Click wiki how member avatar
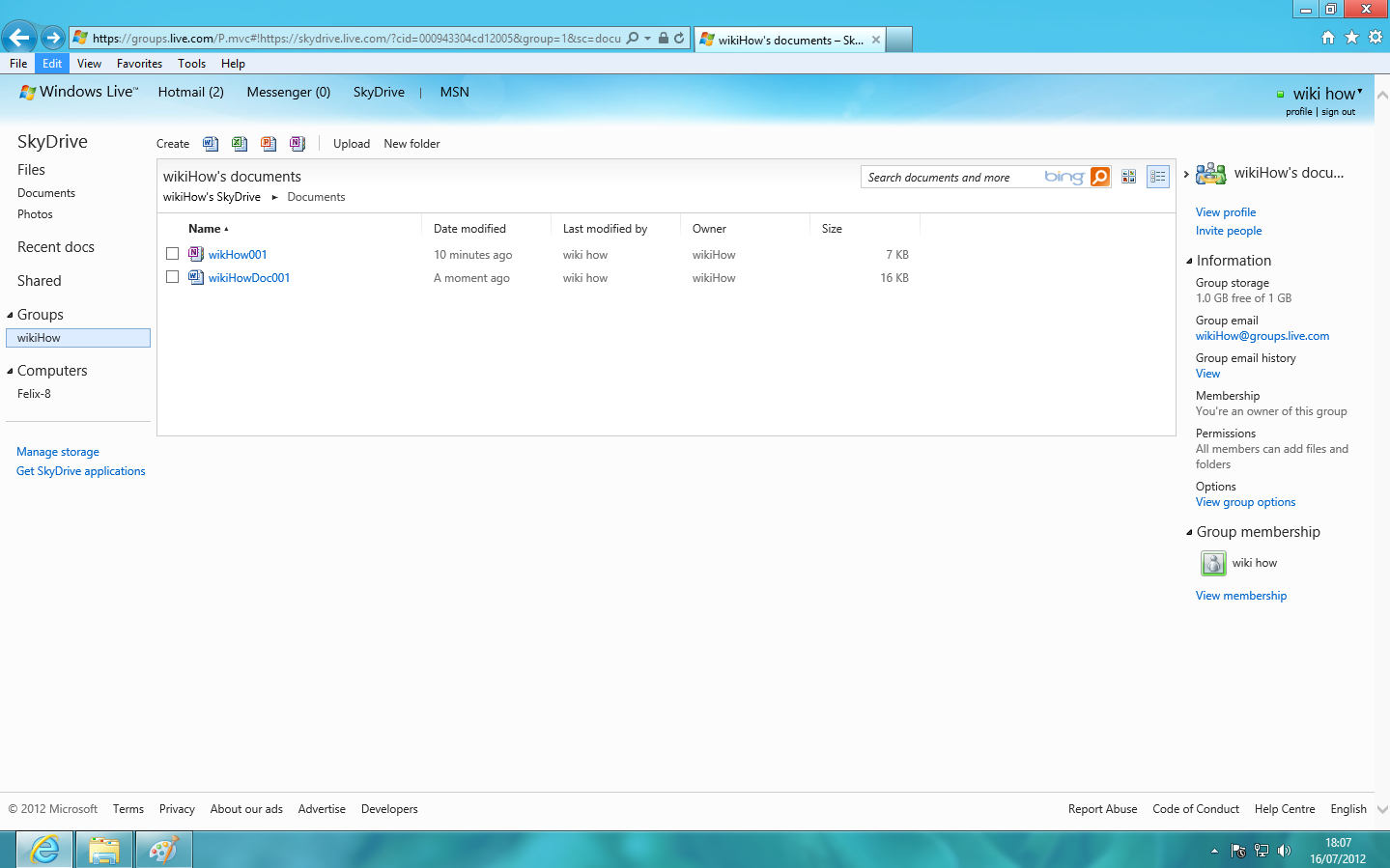The width and height of the screenshot is (1390, 868). [x=1213, y=563]
